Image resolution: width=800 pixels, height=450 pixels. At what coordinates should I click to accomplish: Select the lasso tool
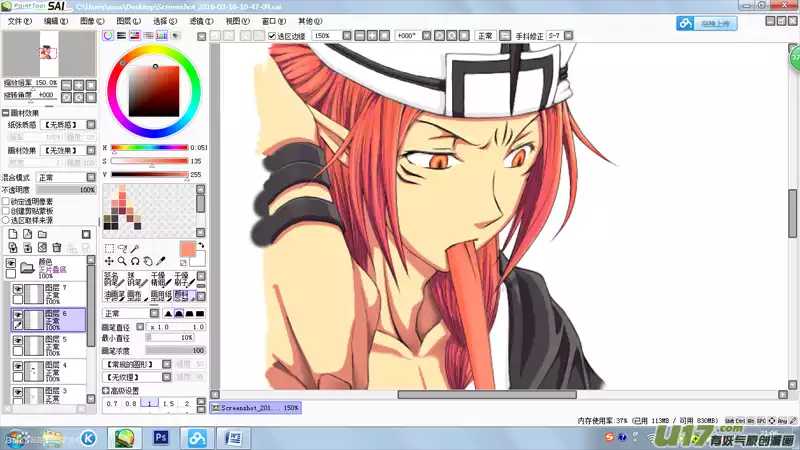point(122,248)
